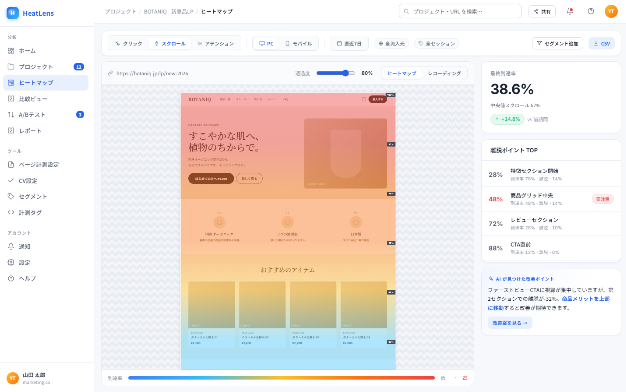This screenshot has height=392, width=626.
Task: Toggle the モバイル device view
Action: [299, 44]
